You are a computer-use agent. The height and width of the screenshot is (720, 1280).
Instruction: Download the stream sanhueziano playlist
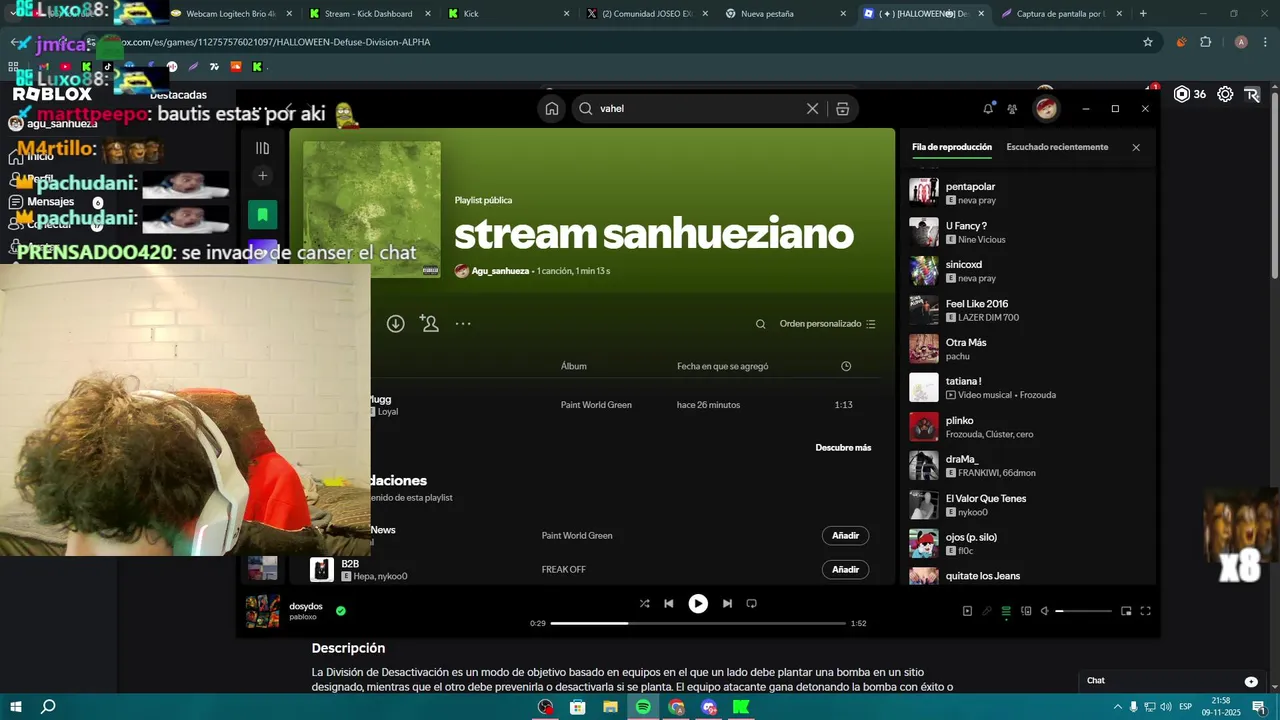396,324
